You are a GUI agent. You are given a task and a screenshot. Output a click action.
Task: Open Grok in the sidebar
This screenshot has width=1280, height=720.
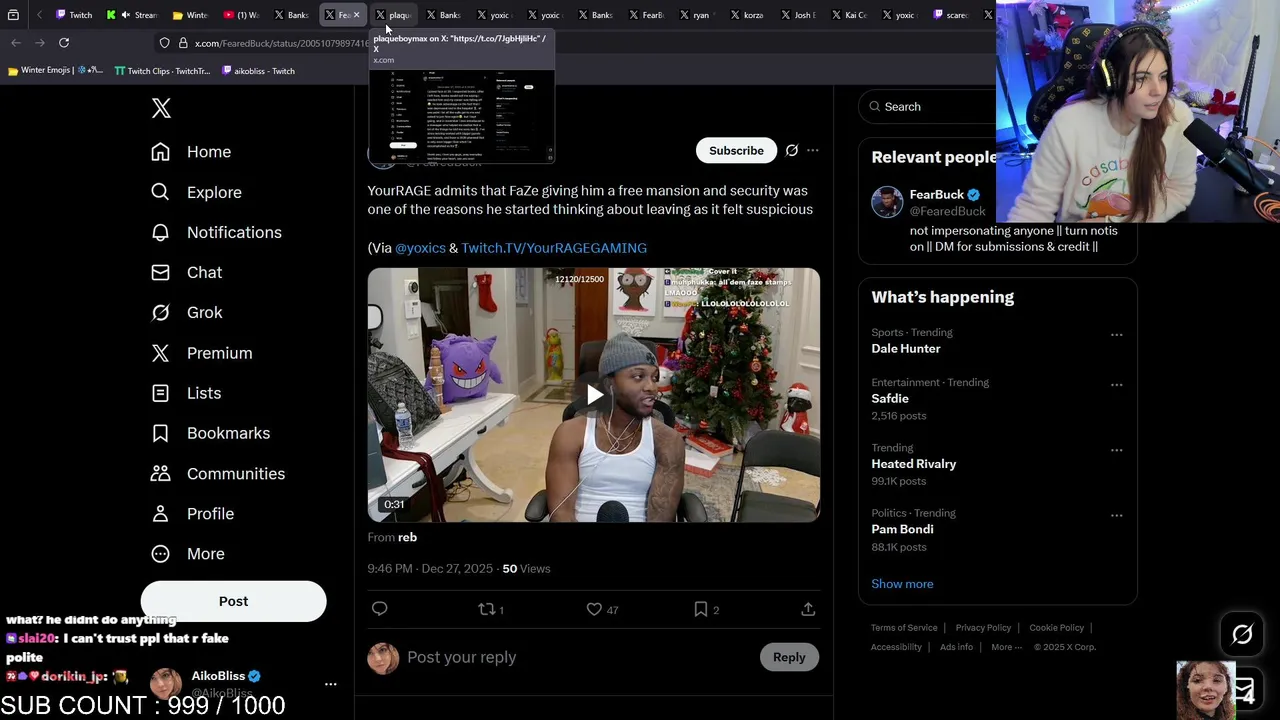tap(187, 312)
